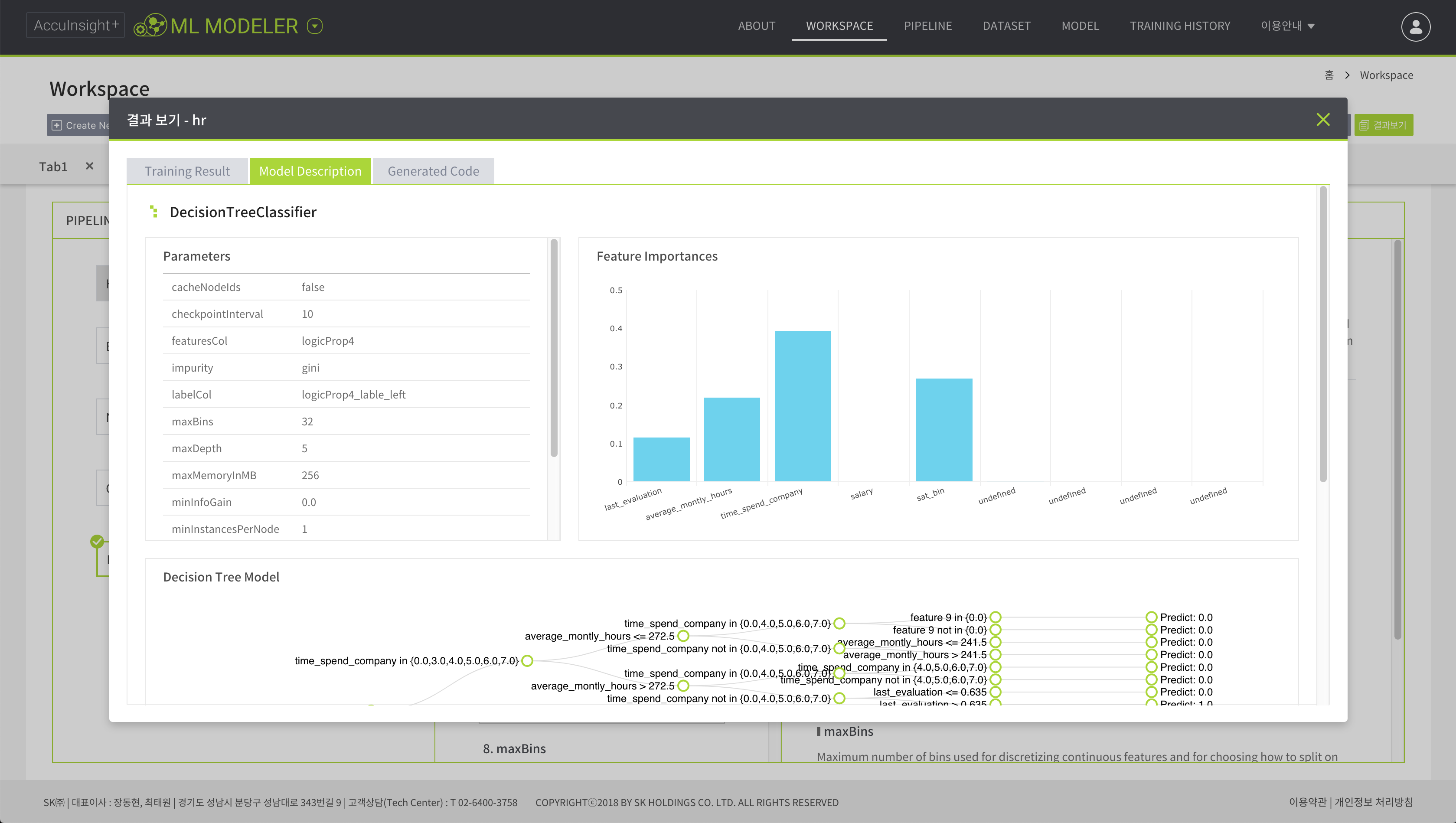Image resolution: width=1456 pixels, height=823 pixels.
Task: Click the labelCol value logicProp4_lable_left
Action: click(x=353, y=395)
